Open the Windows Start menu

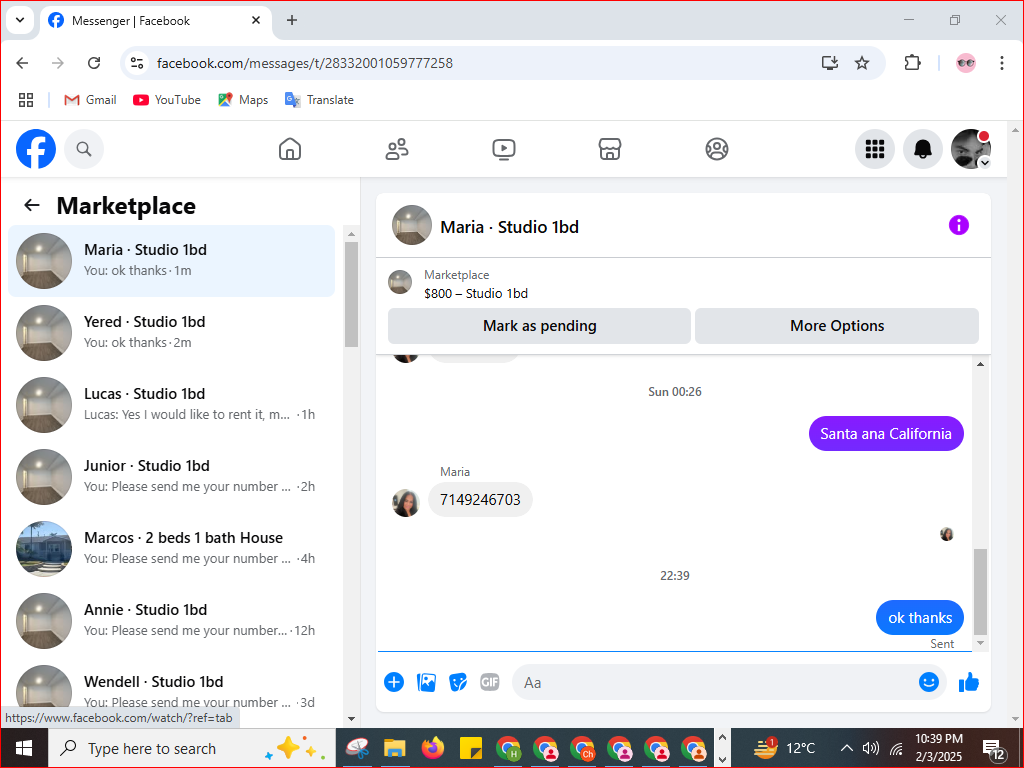[x=24, y=748]
